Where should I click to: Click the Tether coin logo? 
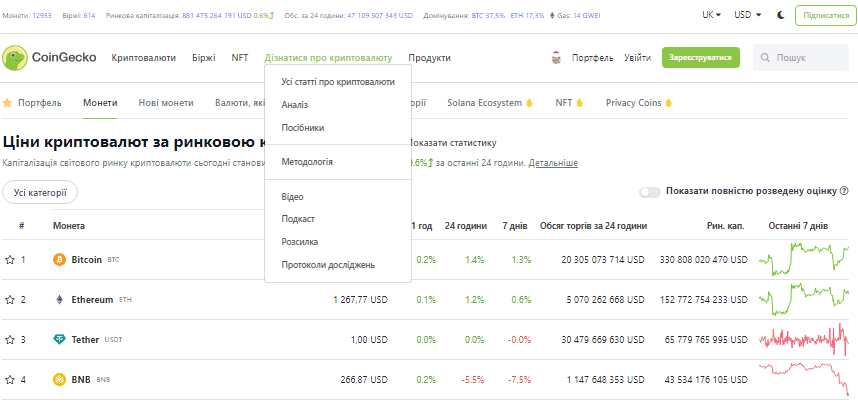(59, 340)
